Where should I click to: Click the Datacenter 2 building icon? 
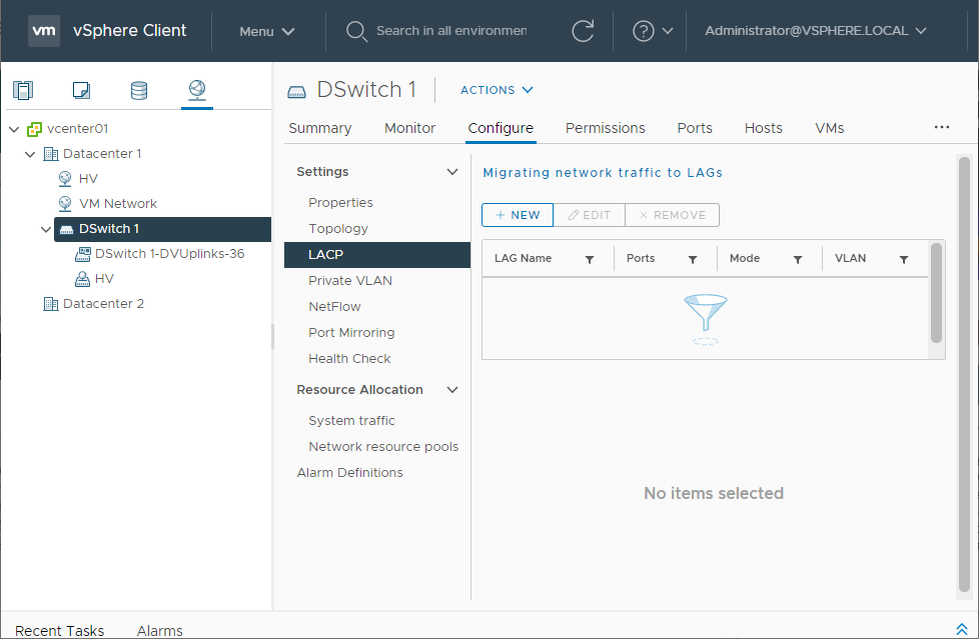51,304
